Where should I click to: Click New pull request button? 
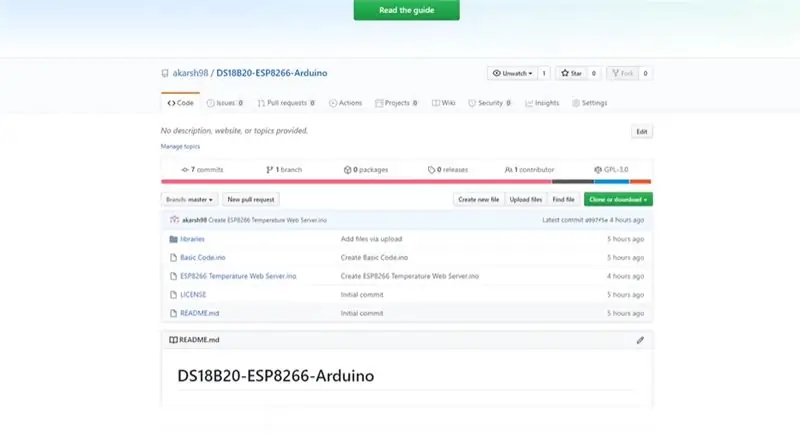point(251,199)
